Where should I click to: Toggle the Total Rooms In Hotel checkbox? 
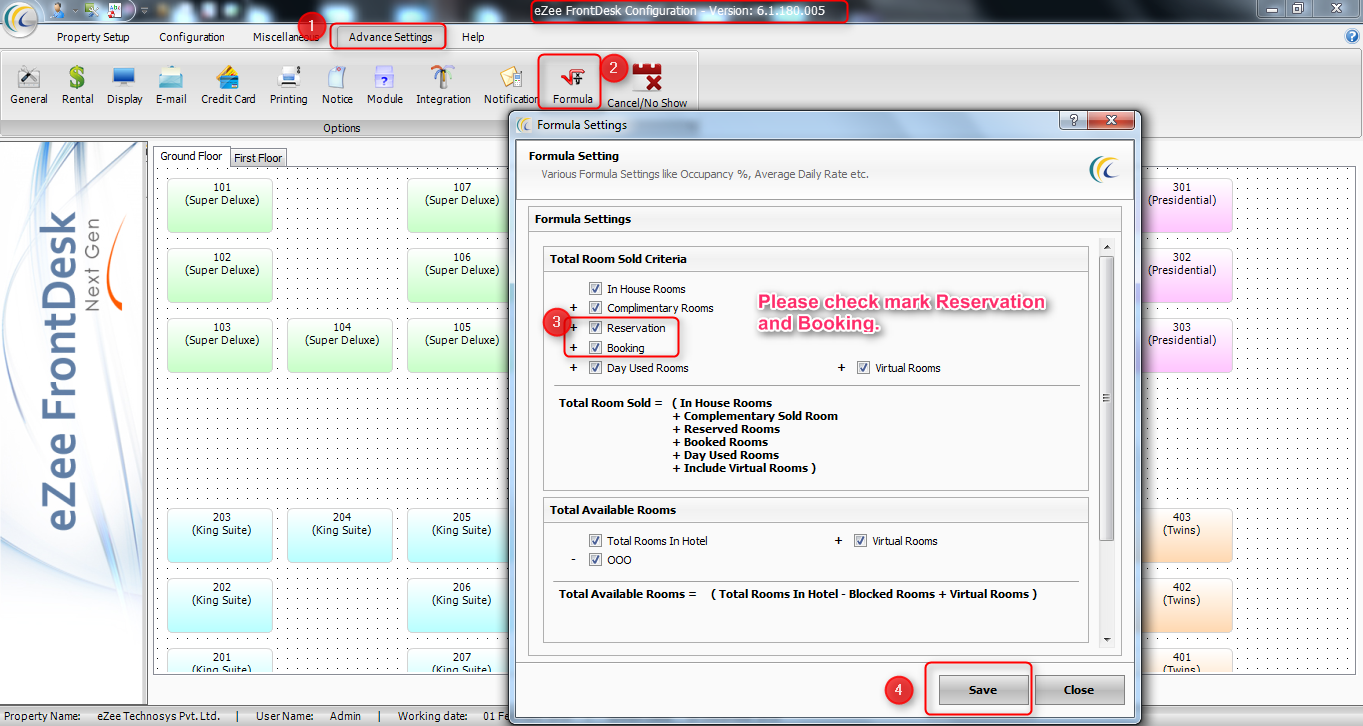coord(596,541)
